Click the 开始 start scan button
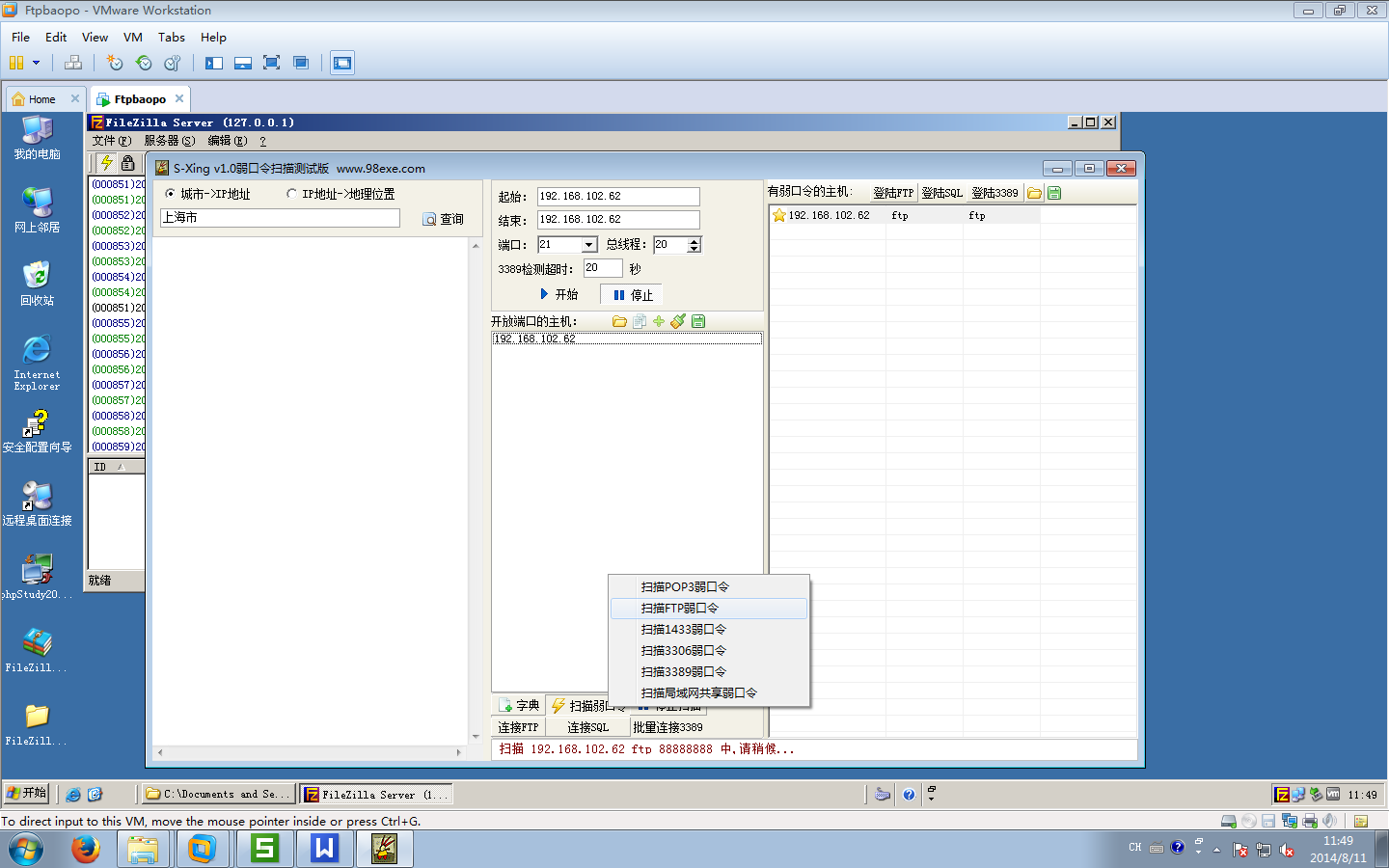The height and width of the screenshot is (868, 1389). pyautogui.click(x=559, y=294)
